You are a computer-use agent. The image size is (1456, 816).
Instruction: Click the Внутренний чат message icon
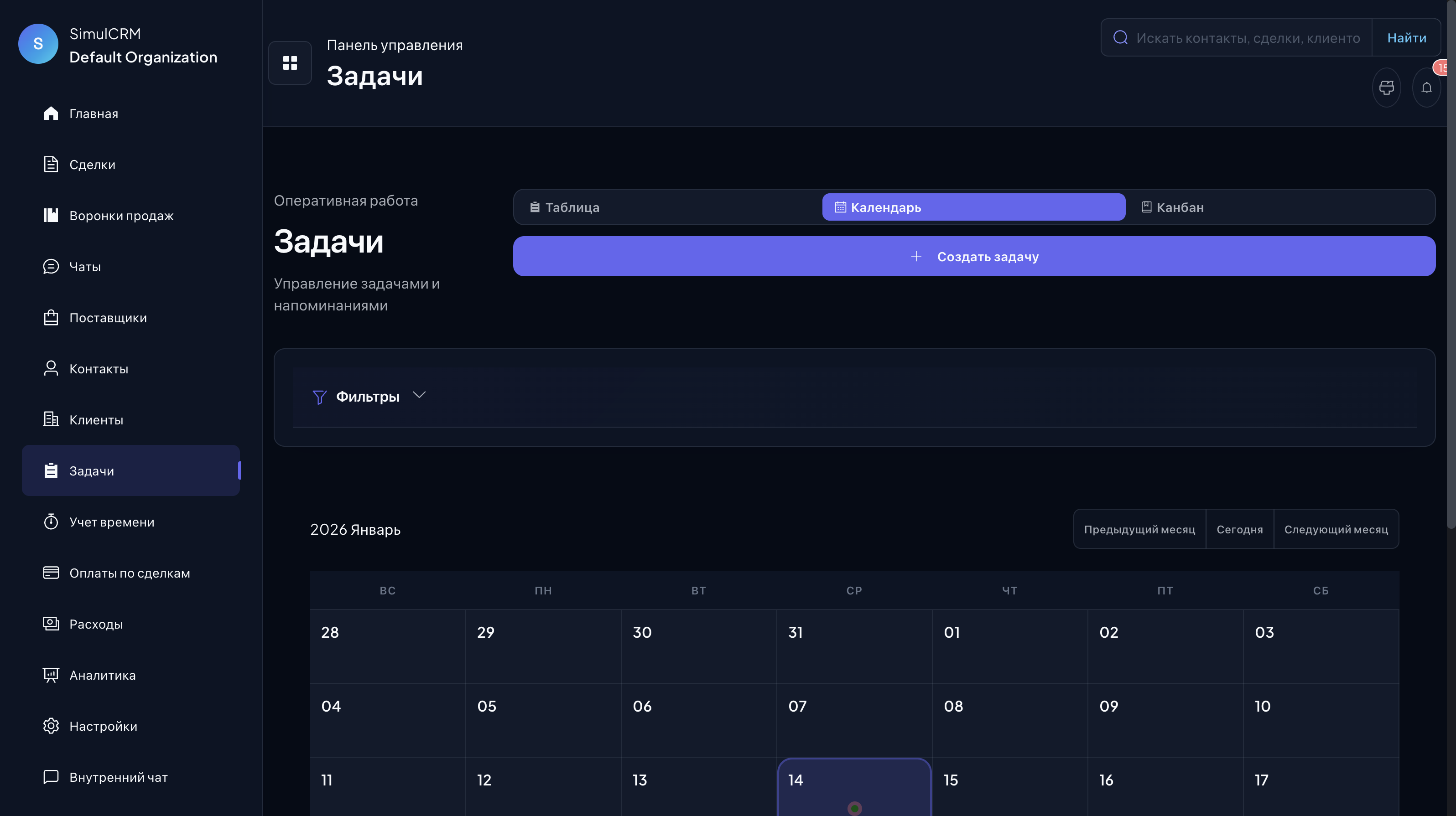pyautogui.click(x=51, y=777)
